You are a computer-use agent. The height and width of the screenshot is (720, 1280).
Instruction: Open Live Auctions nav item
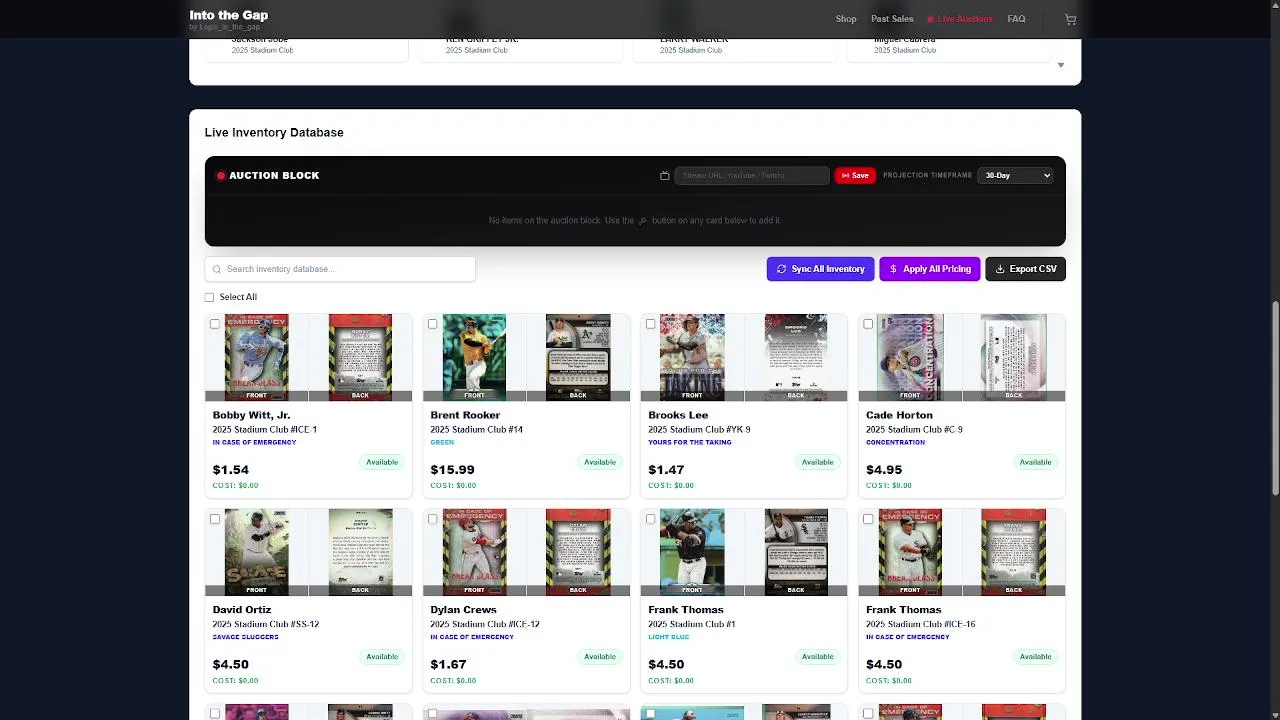[x=960, y=19]
